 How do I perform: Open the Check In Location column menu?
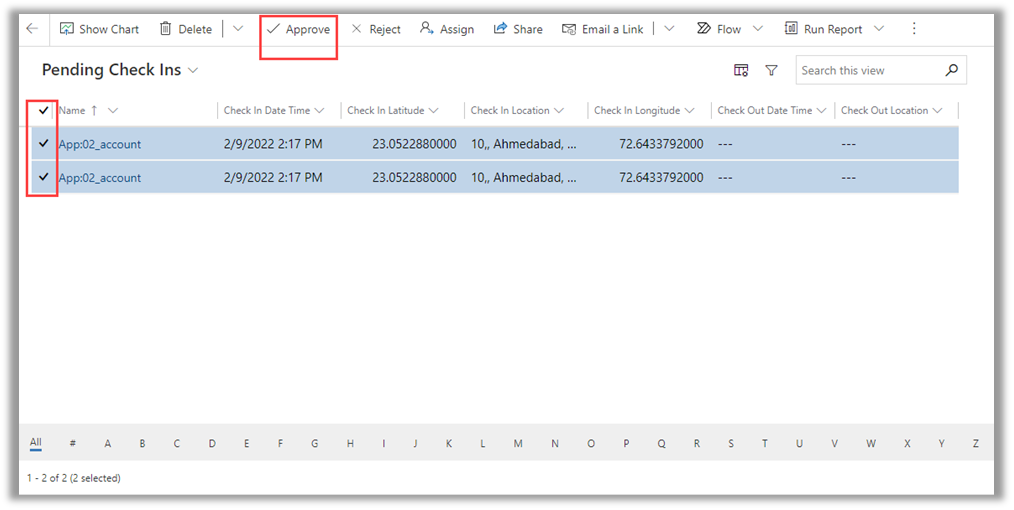coord(559,110)
